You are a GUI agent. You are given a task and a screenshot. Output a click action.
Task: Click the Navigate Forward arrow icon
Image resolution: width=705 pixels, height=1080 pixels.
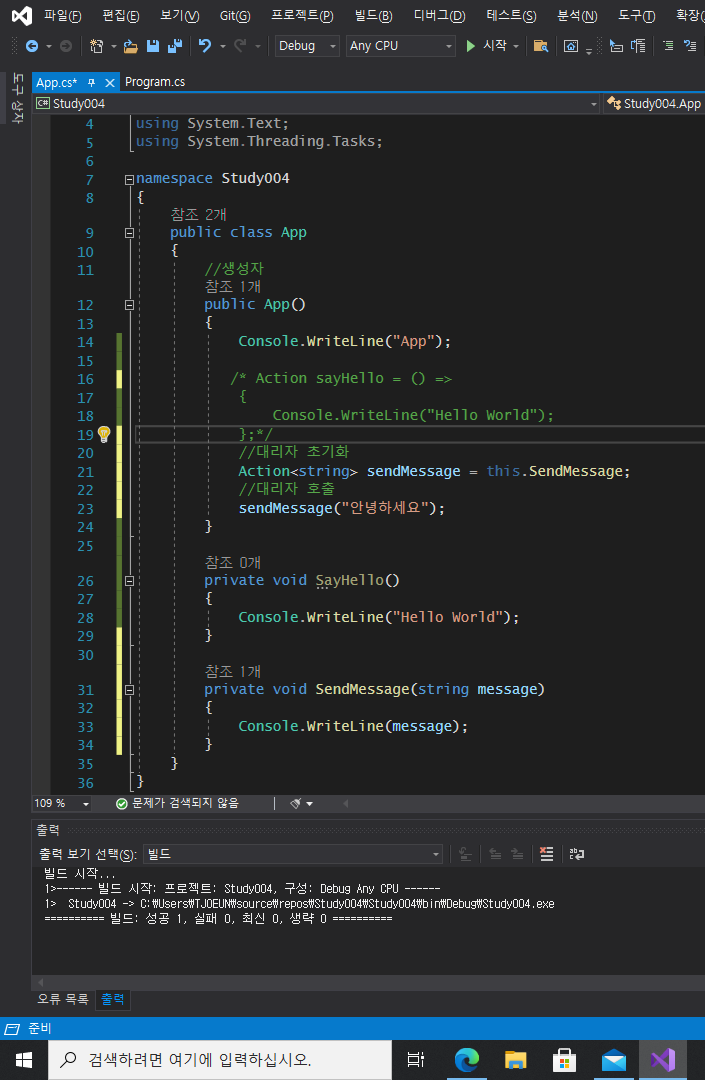[66, 46]
